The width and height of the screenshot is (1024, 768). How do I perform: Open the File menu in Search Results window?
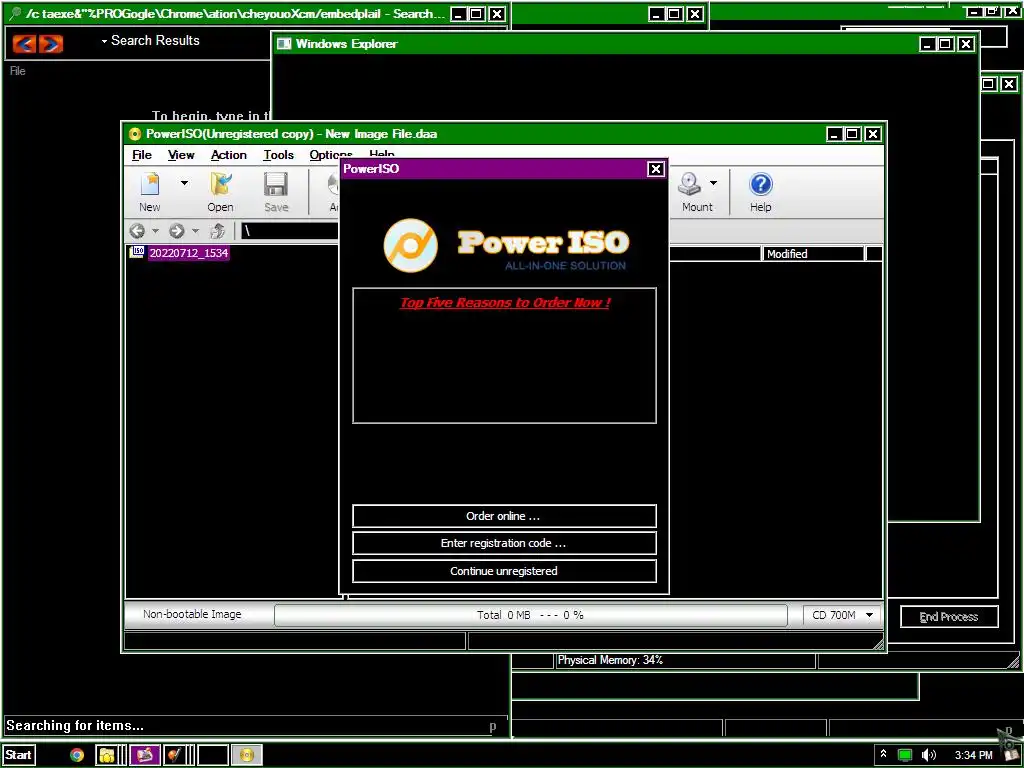click(x=18, y=71)
